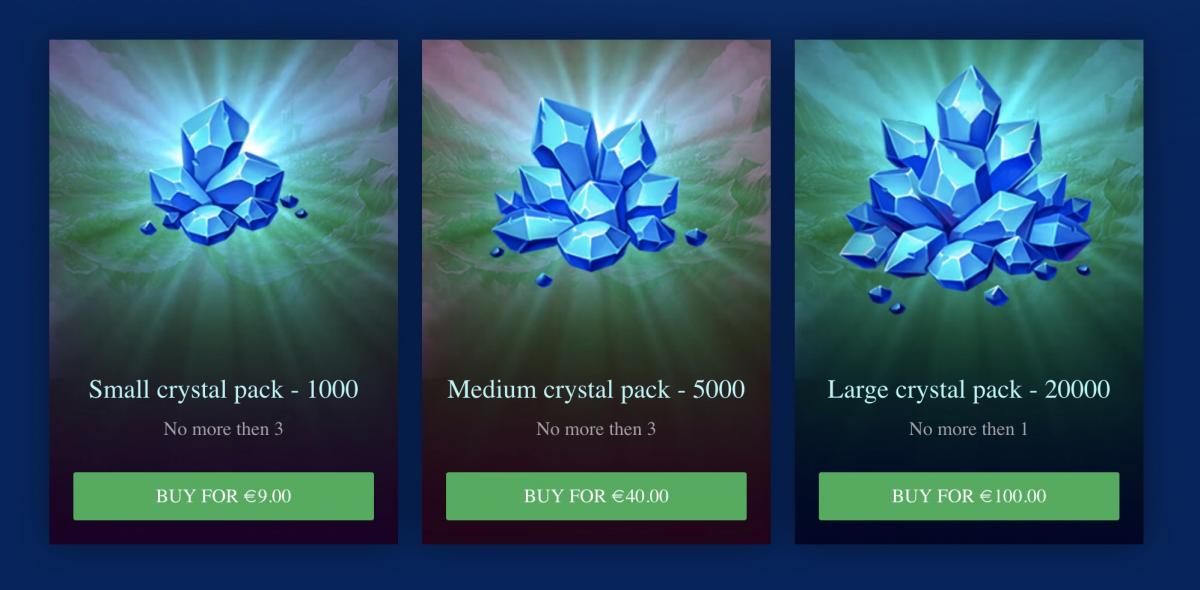Open the Medium crystal pack - 5000 title
1200x590 pixels.
596,389
